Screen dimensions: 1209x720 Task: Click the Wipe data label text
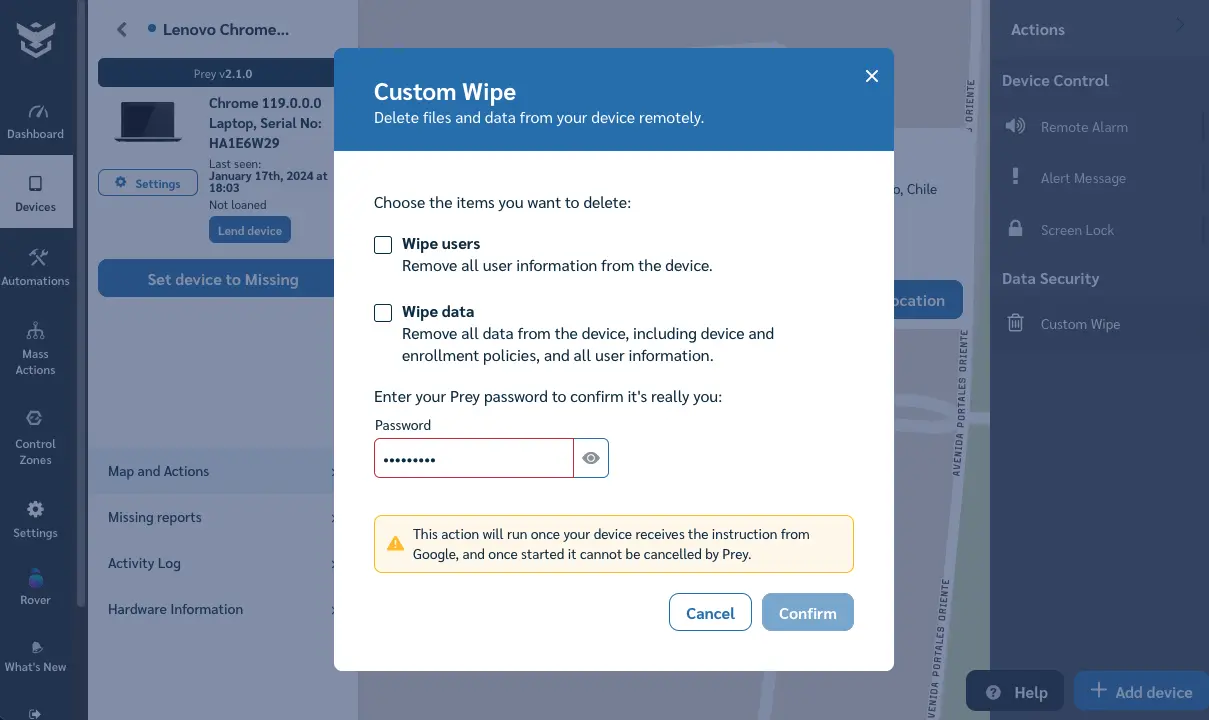tap(438, 312)
